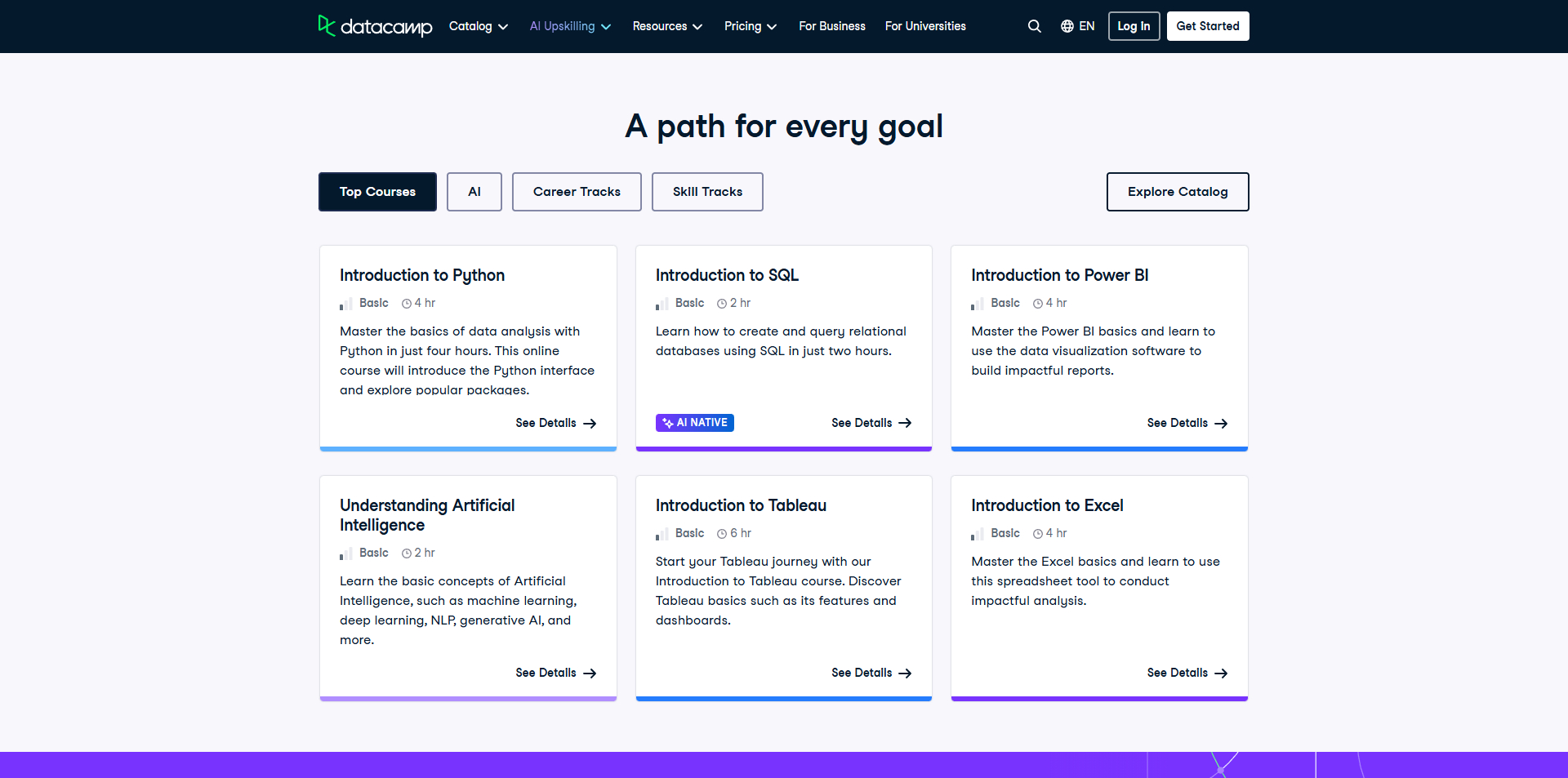The image size is (1568, 778).
Task: Open the search magnifier icon
Action: click(1034, 26)
